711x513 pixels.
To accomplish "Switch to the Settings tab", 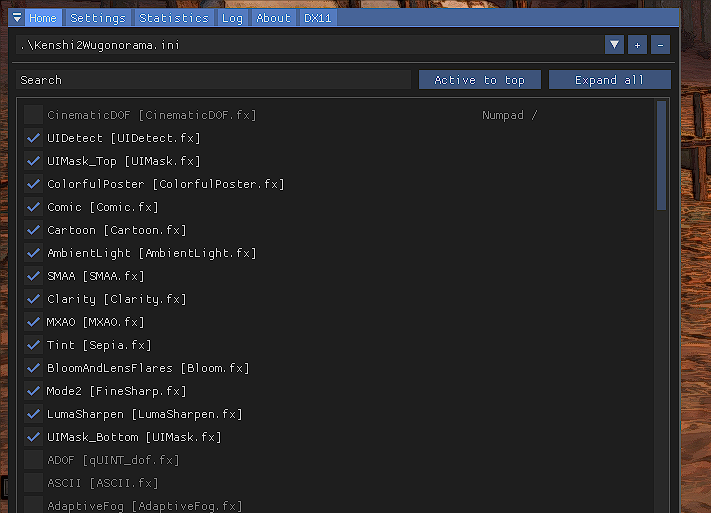I will pos(98,18).
